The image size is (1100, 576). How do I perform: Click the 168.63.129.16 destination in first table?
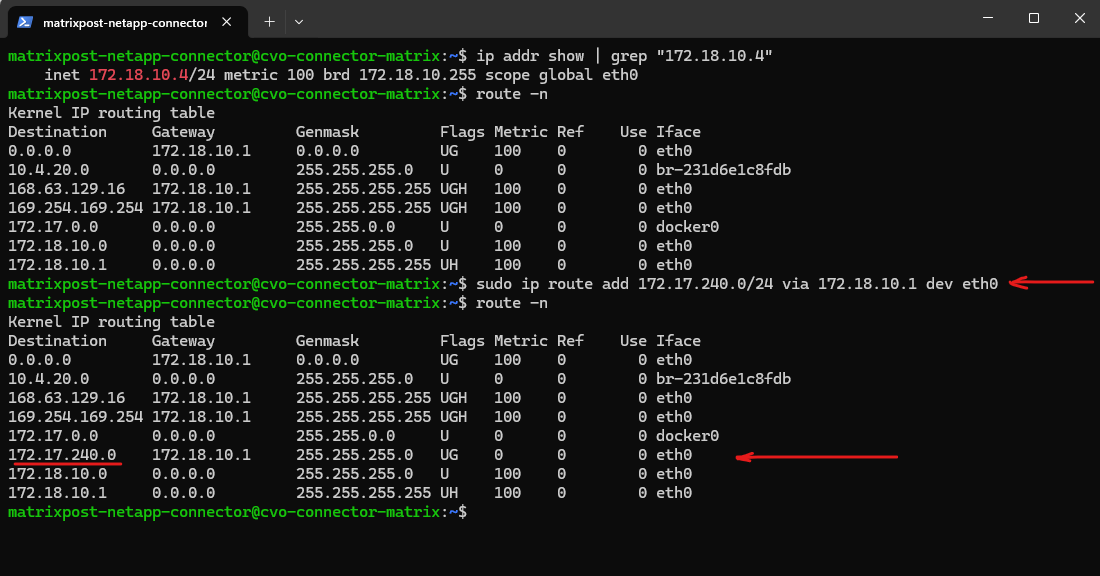pos(66,189)
